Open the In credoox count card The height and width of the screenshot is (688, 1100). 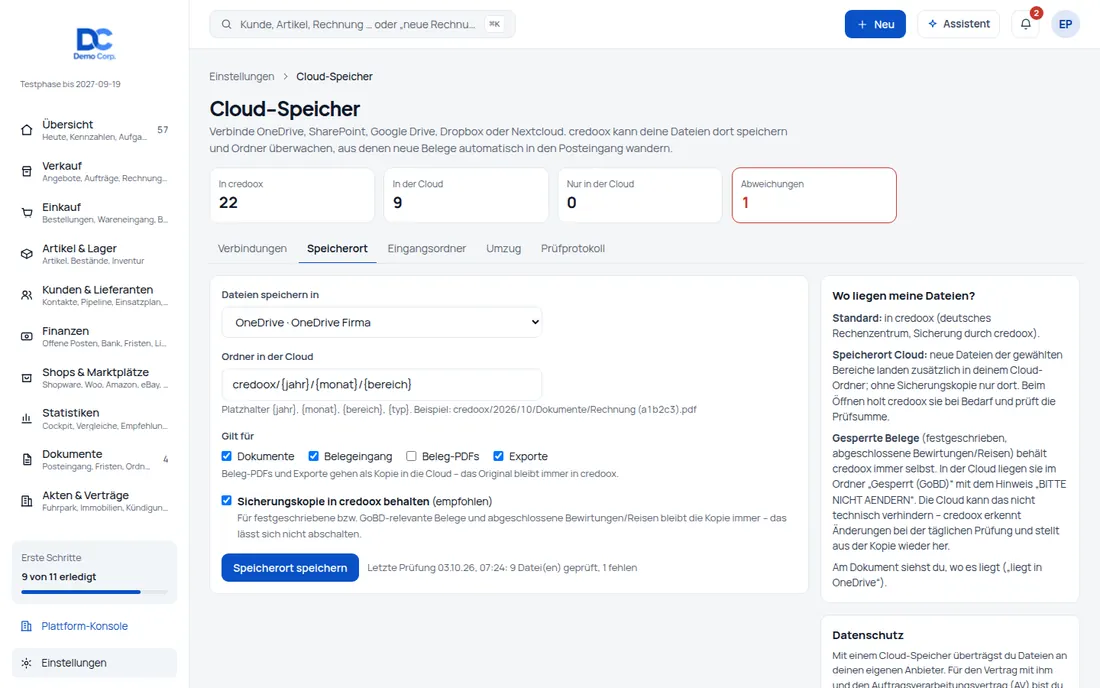pos(292,195)
